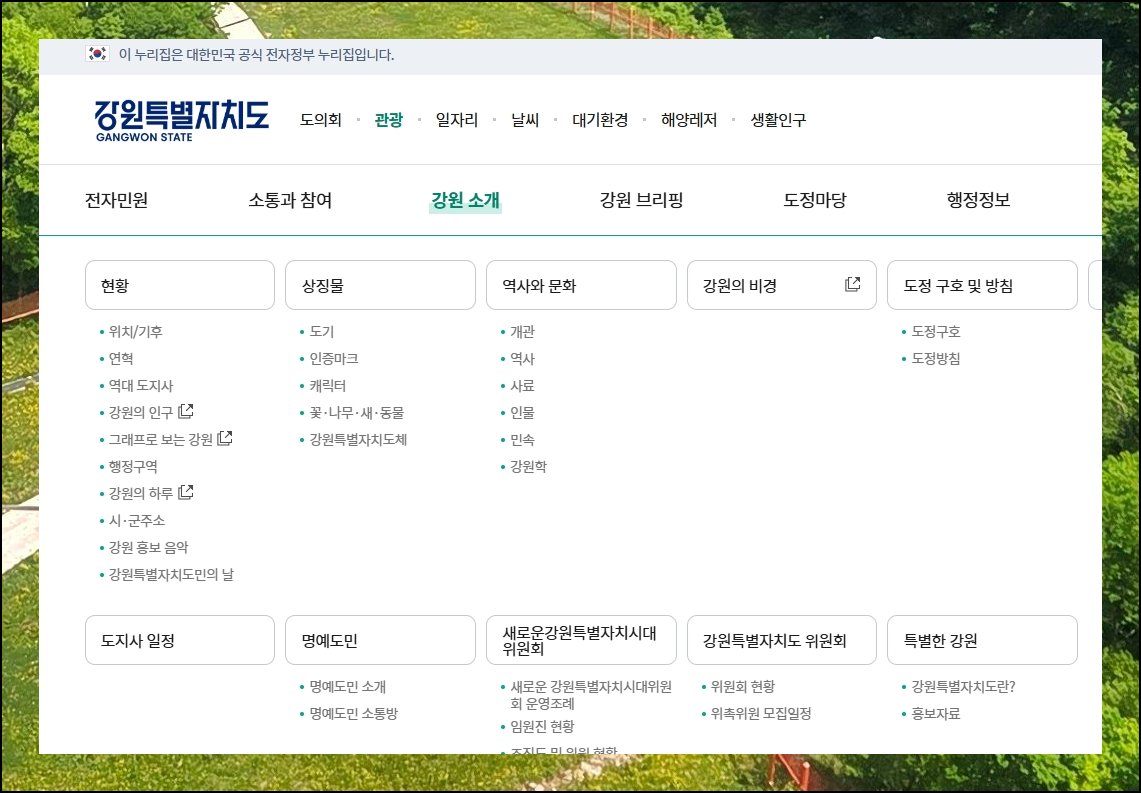The width and height of the screenshot is (1141, 793).
Task: Open the 위촉위원 모집일정 link
Action: coord(762,714)
